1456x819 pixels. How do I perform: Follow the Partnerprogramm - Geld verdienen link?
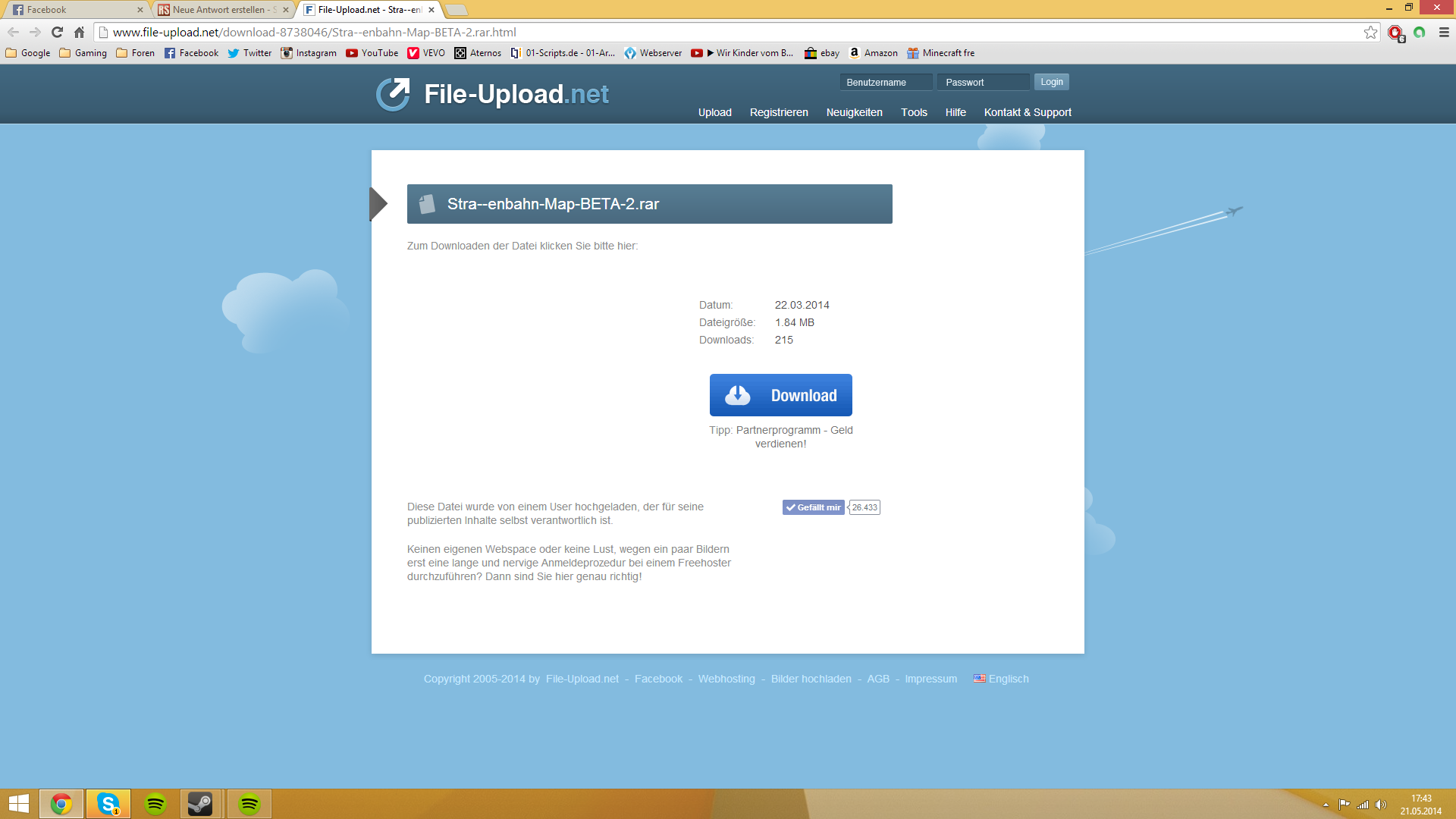pyautogui.click(x=794, y=437)
